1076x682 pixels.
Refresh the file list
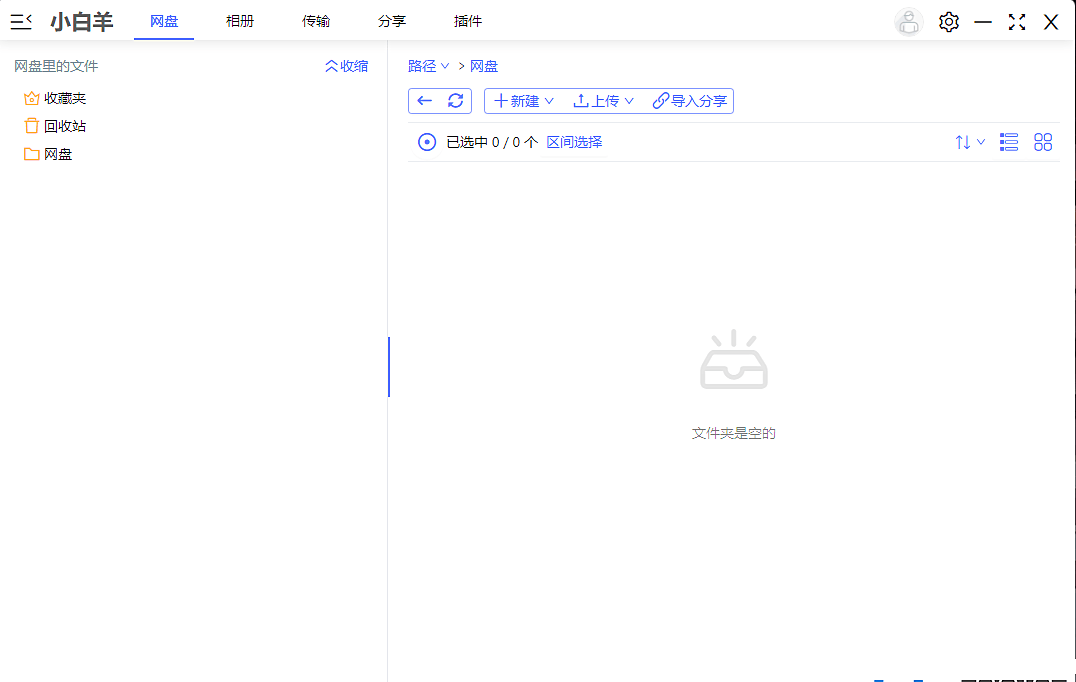456,100
